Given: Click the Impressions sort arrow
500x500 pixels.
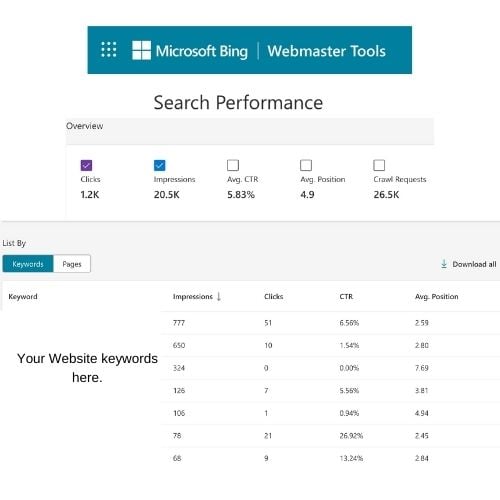Looking at the screenshot, I should tap(219, 296).
